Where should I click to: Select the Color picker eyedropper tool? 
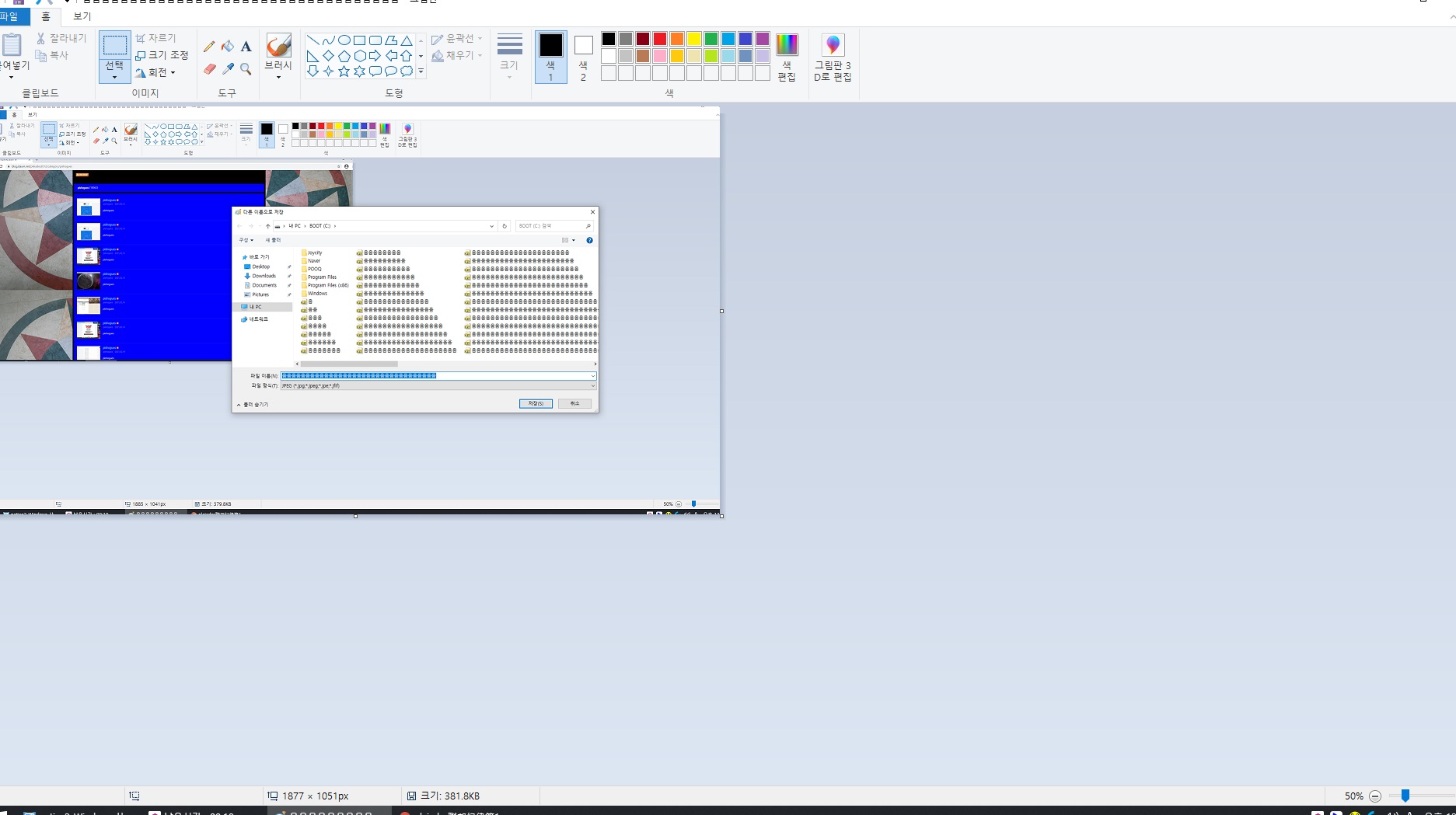click(228, 69)
